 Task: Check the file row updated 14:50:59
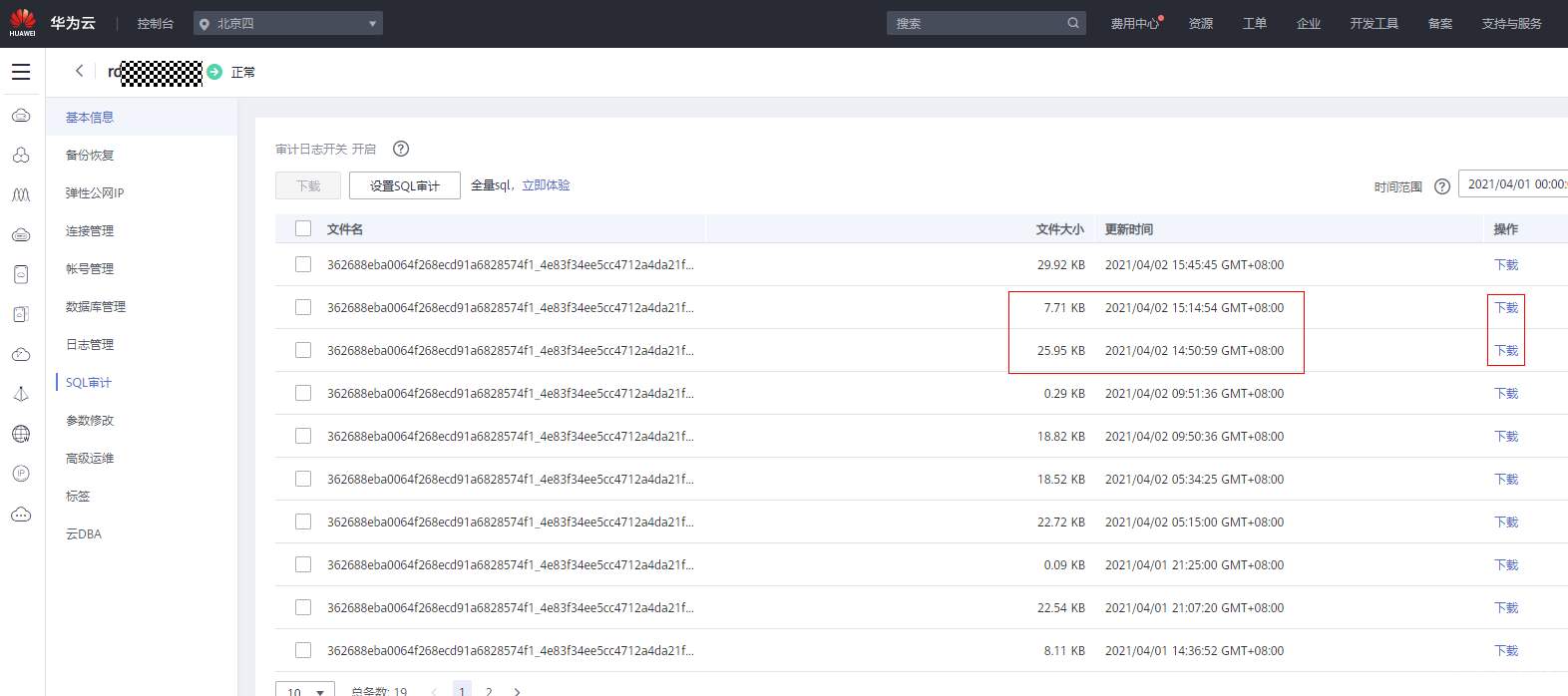click(303, 350)
